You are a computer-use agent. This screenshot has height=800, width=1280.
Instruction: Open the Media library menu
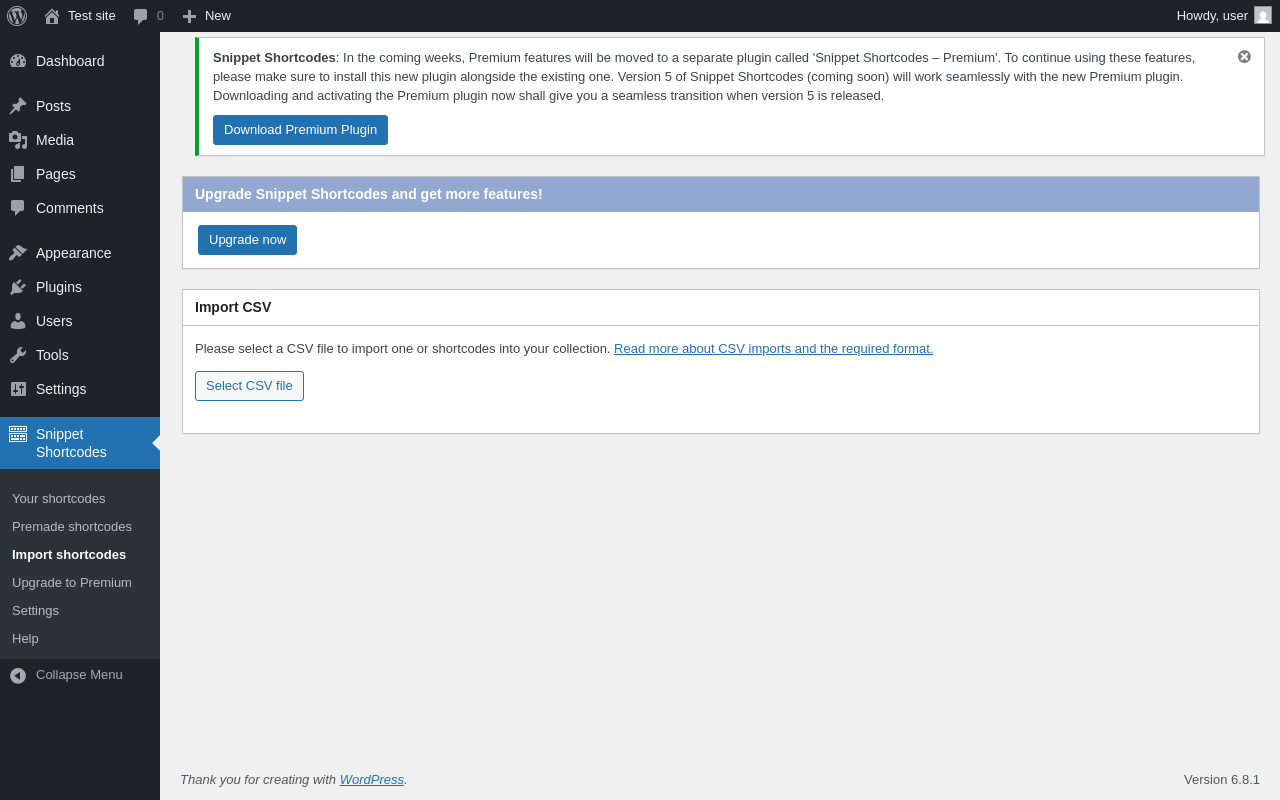click(x=55, y=140)
